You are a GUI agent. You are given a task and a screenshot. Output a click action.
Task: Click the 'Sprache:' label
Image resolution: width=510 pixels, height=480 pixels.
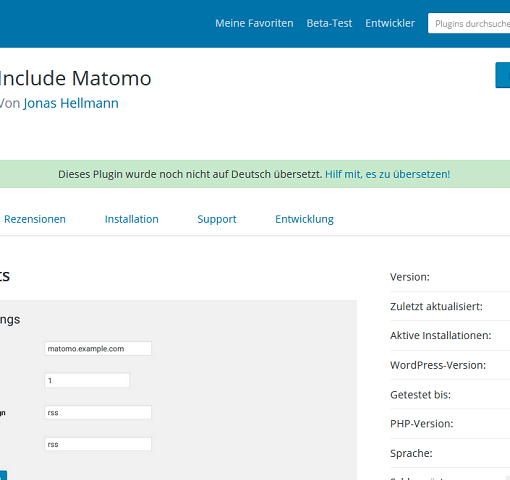pyautogui.click(x=411, y=454)
